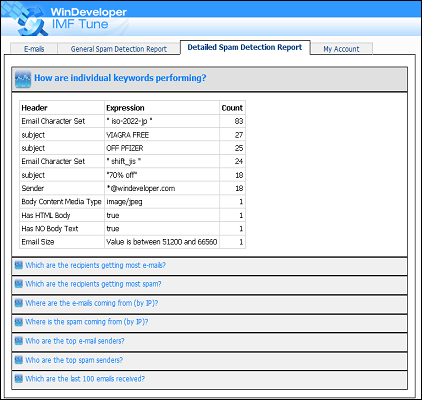Image resolution: width=422 pixels, height=400 pixels.
Task: Select Detailed Spam Detection Report tab
Action: tap(245, 47)
